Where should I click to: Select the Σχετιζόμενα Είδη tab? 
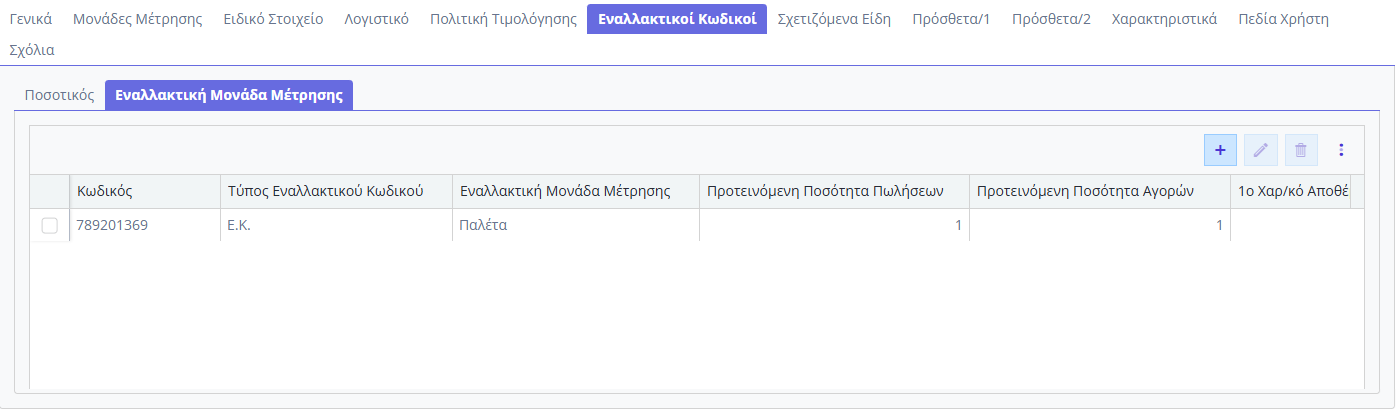(834, 19)
